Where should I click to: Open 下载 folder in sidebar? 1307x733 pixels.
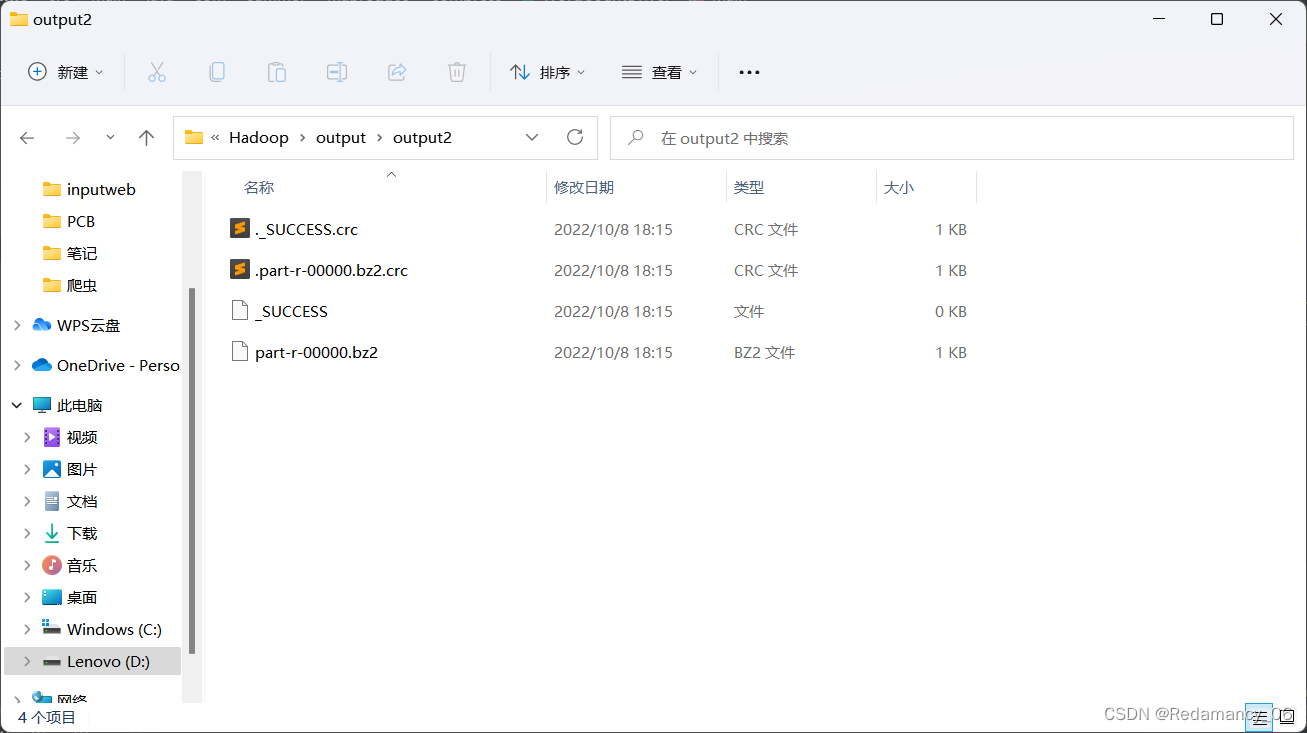(x=81, y=533)
